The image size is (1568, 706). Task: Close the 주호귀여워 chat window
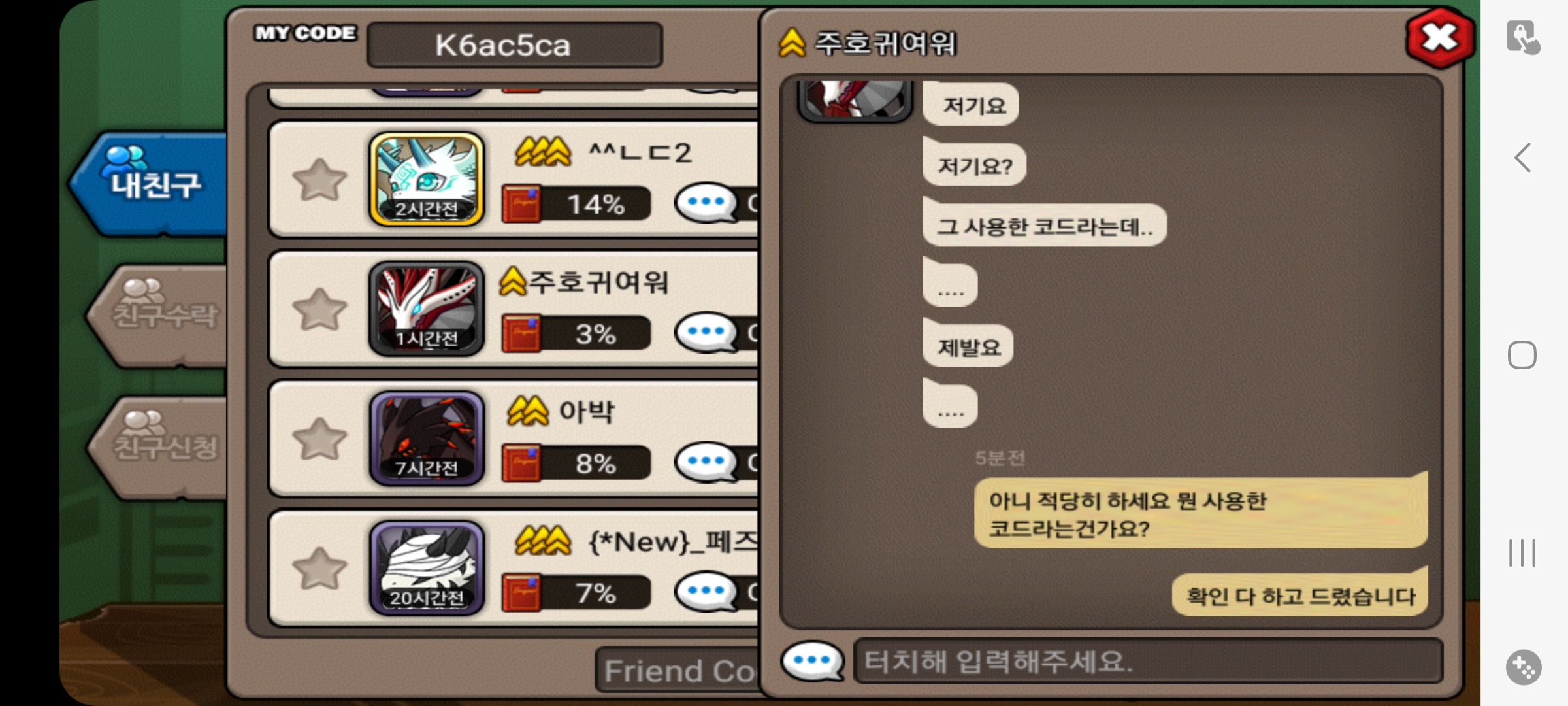[x=1439, y=38]
